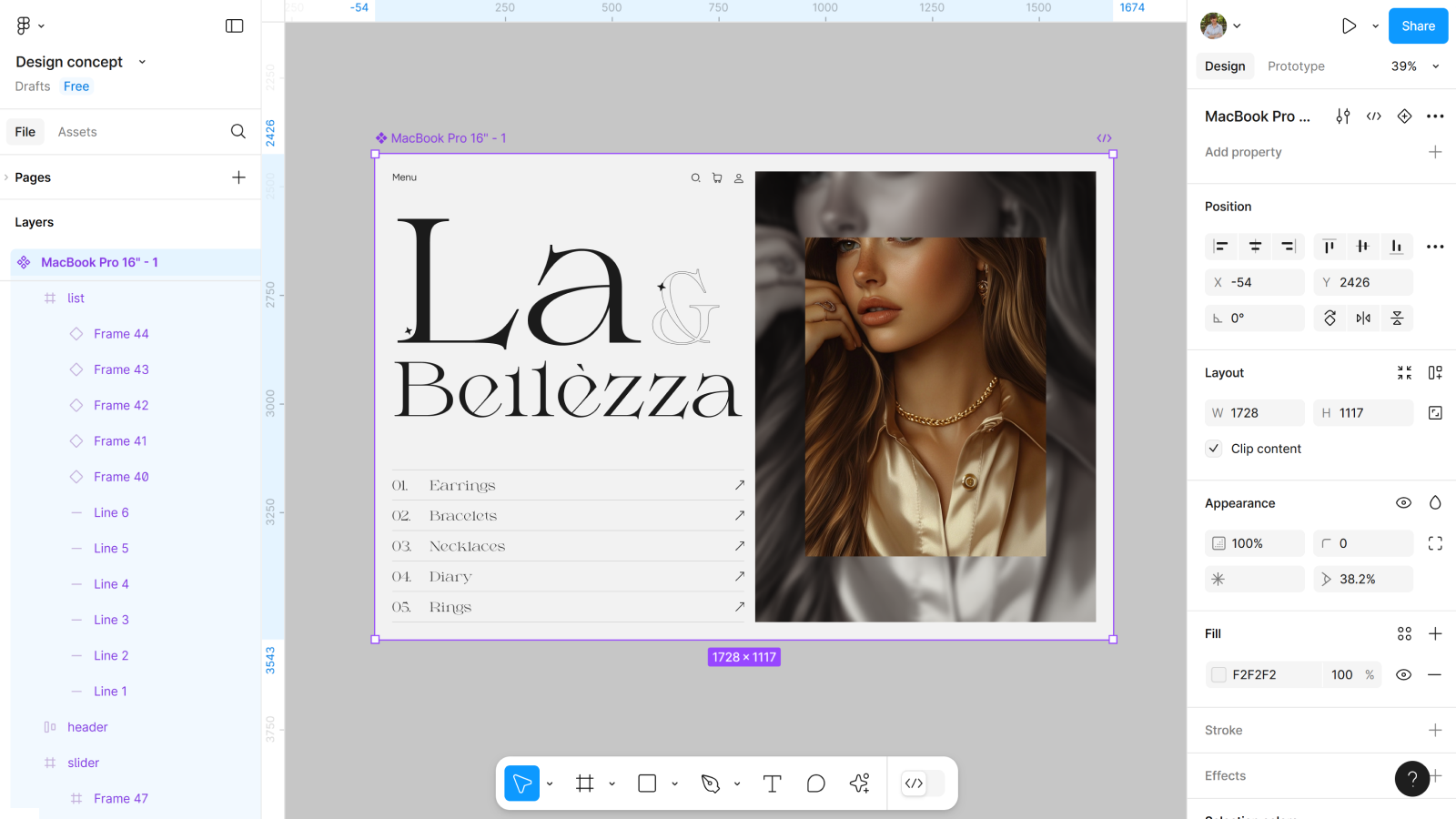
Task: Click the F2F2F2 fill color swatch
Action: pyautogui.click(x=1218, y=675)
